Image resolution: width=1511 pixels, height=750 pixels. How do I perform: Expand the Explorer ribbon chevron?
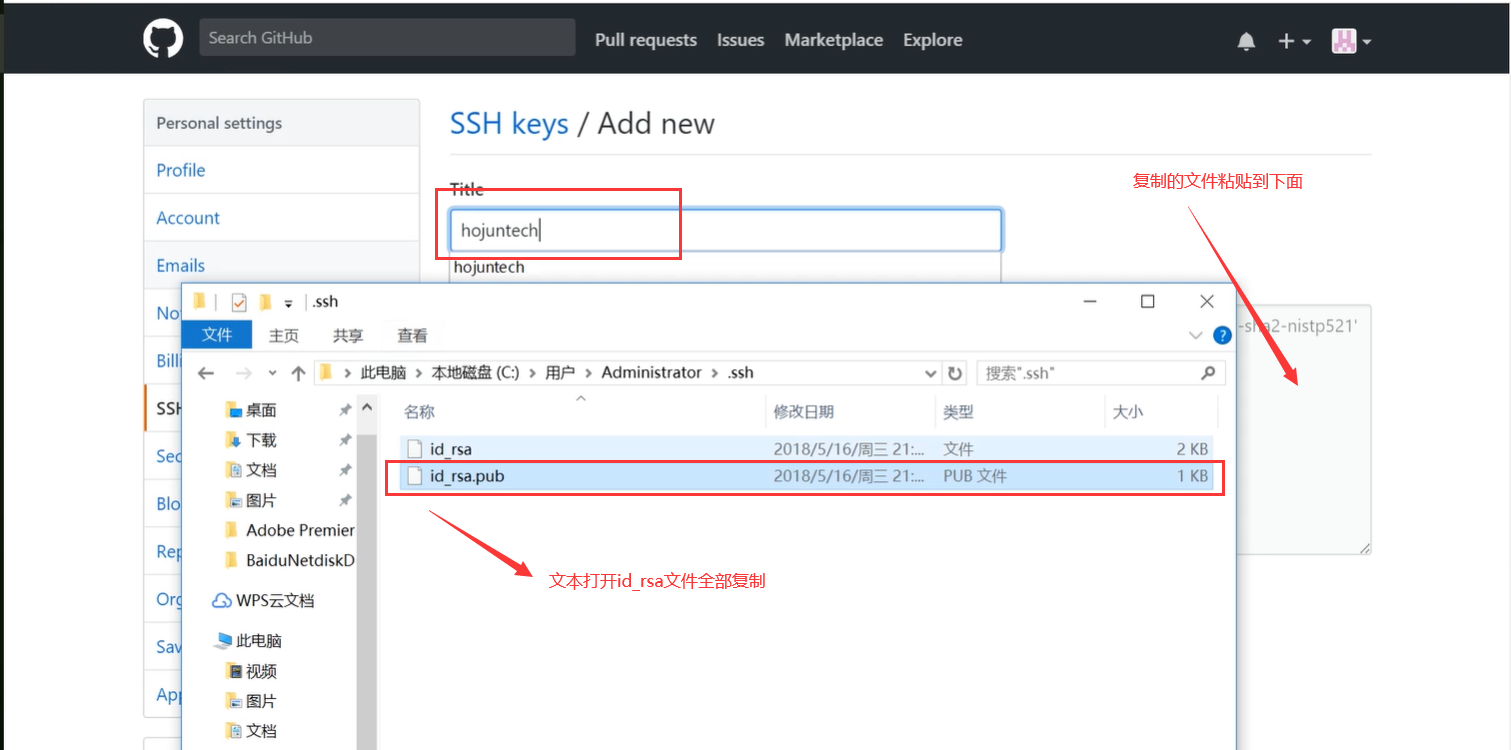(1195, 335)
